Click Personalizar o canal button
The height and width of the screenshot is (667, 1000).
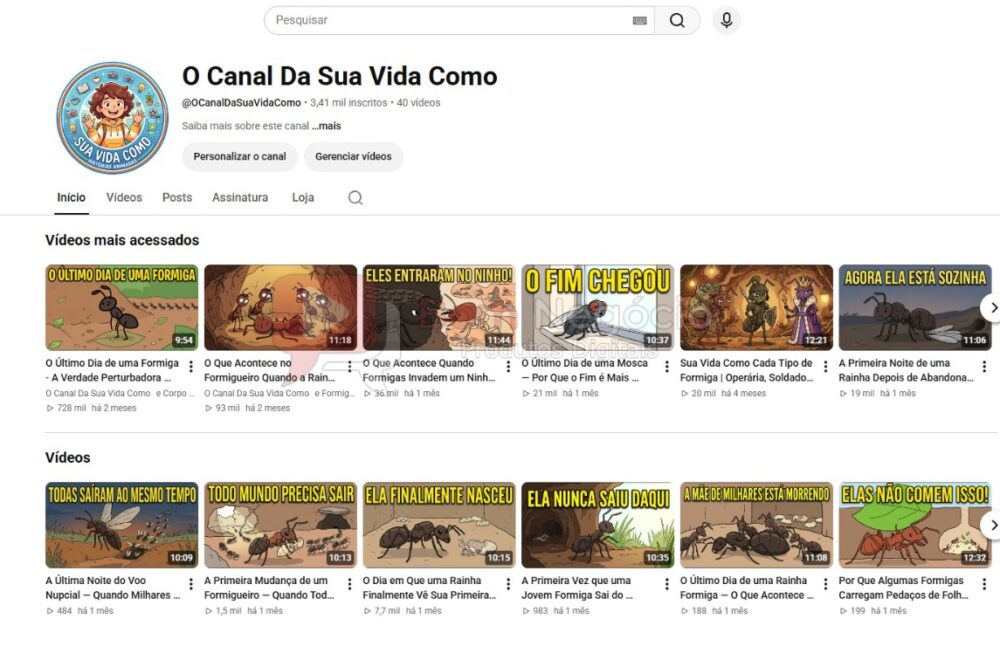pos(240,157)
